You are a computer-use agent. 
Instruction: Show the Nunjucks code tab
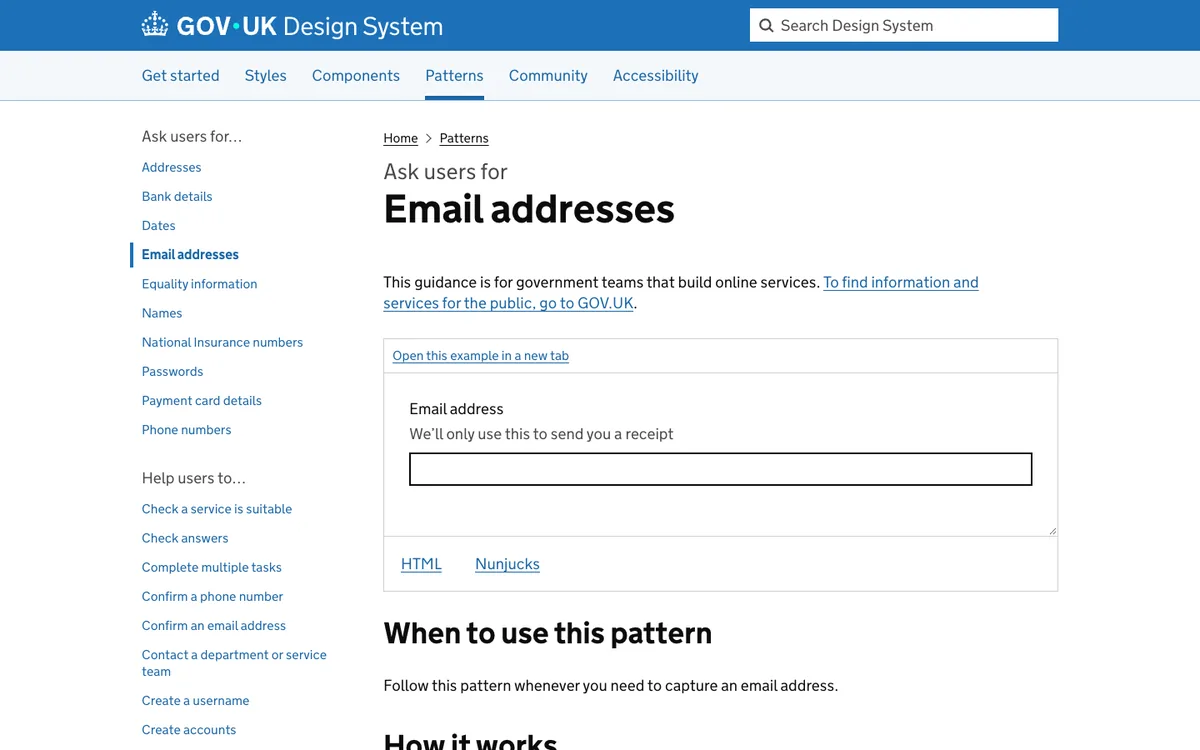(508, 564)
